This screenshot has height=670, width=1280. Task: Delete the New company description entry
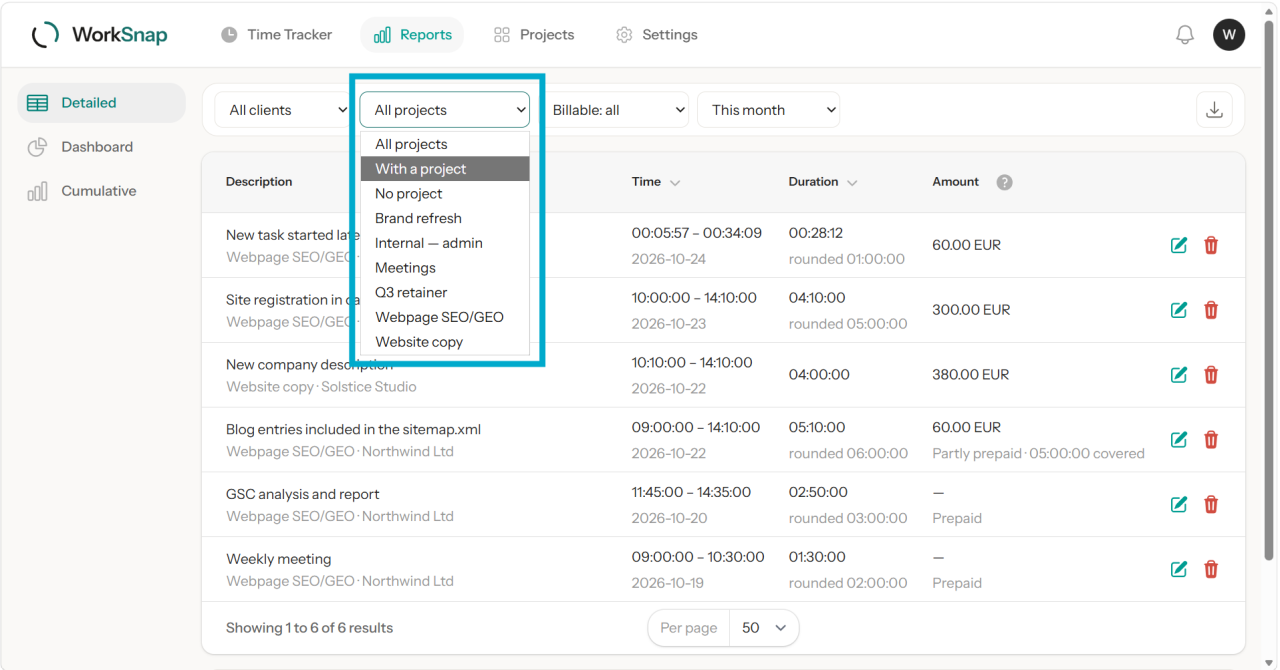click(1211, 375)
